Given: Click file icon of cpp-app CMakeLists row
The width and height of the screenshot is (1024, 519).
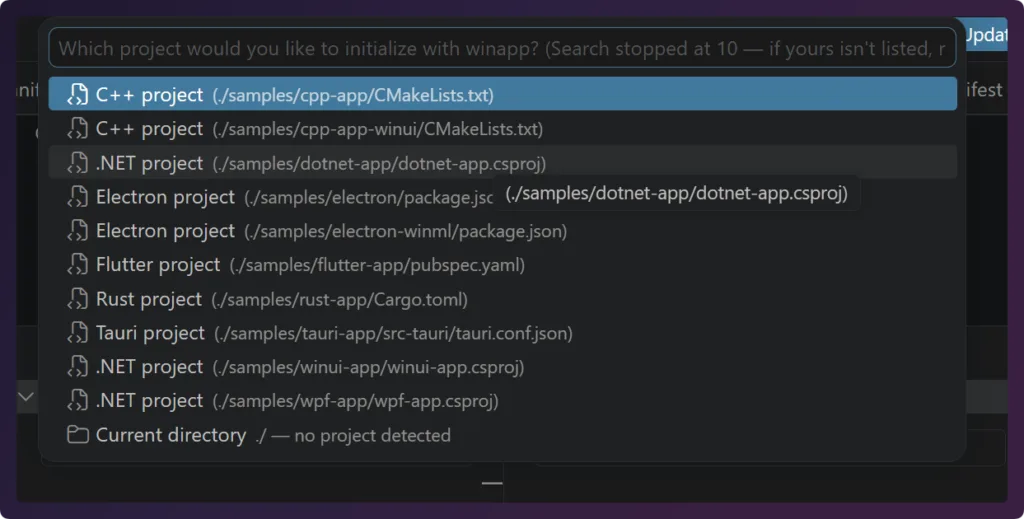Looking at the screenshot, I should pyautogui.click(x=78, y=95).
